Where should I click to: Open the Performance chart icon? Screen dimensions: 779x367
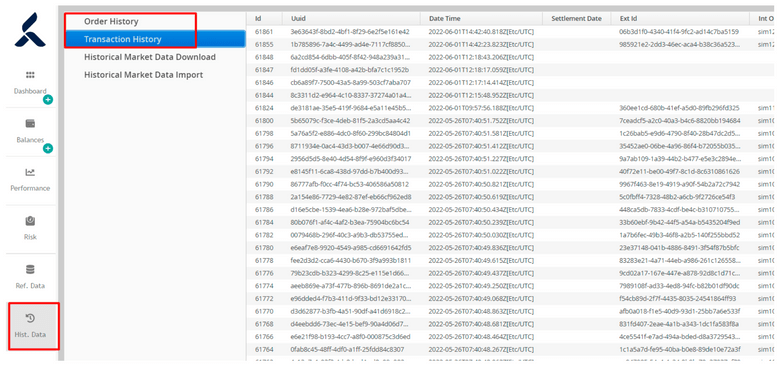30,172
